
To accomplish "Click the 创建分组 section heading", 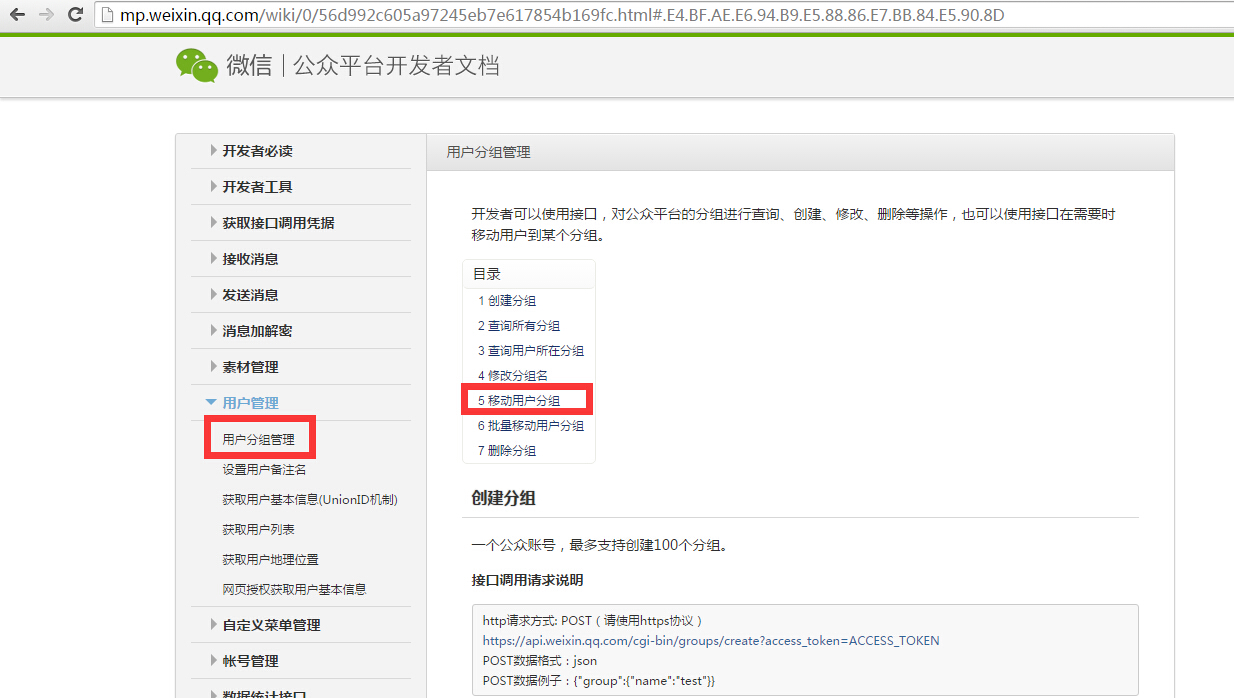I will pos(504,498).
